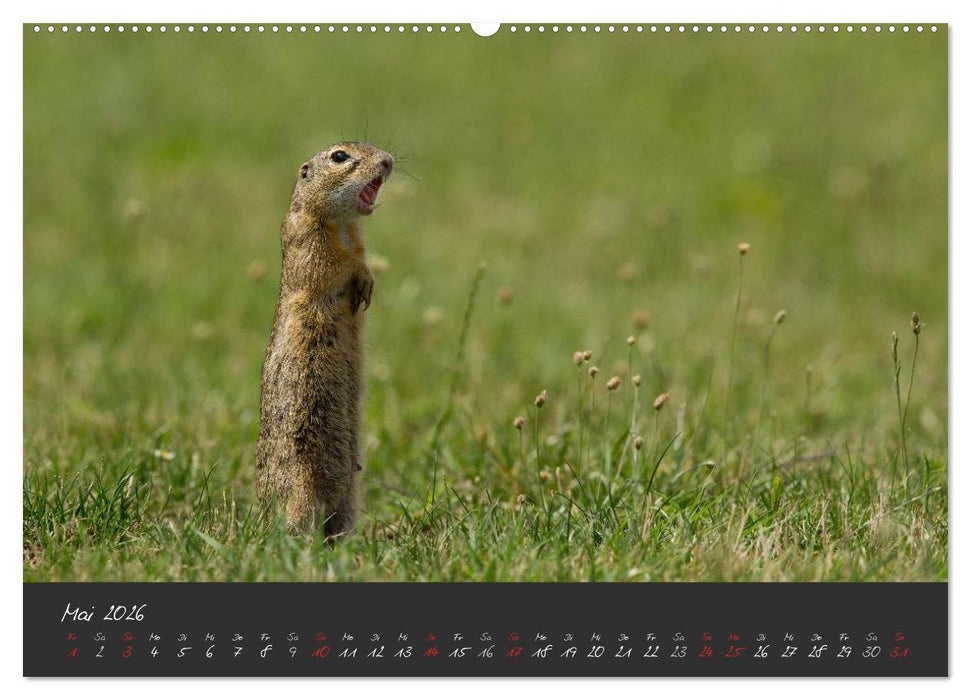The height and width of the screenshot is (700, 971).
Task: Toggle selection of date 2
Action: coord(98,654)
